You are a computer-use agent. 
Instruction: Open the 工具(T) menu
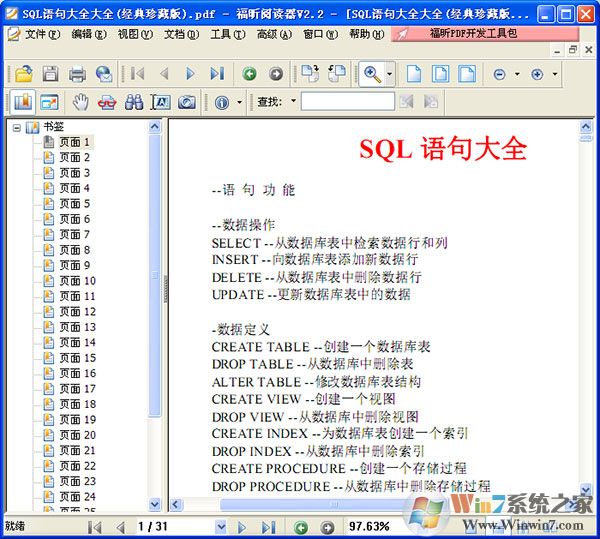pyautogui.click(x=228, y=34)
